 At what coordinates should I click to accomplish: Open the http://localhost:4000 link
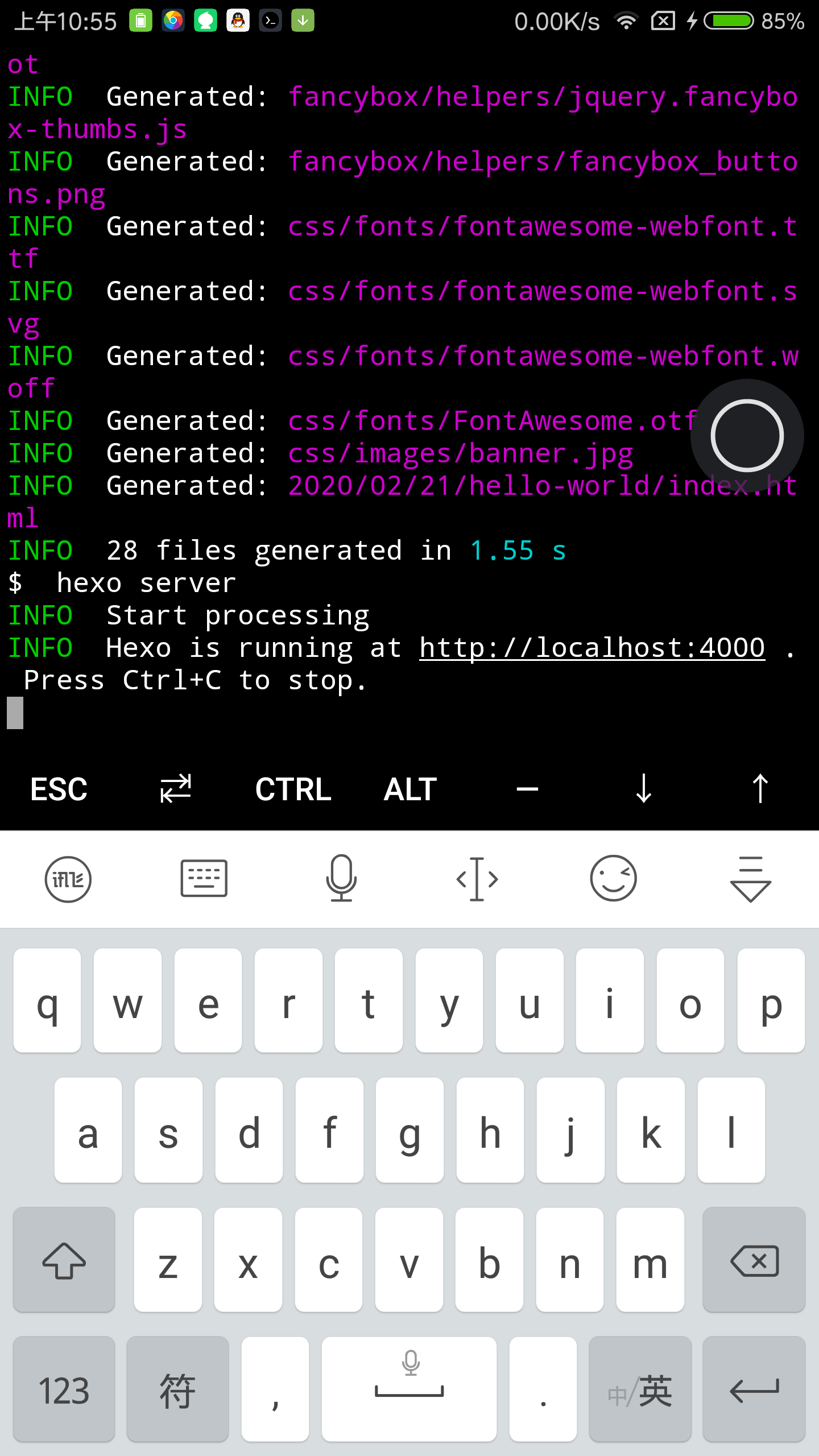(x=592, y=648)
